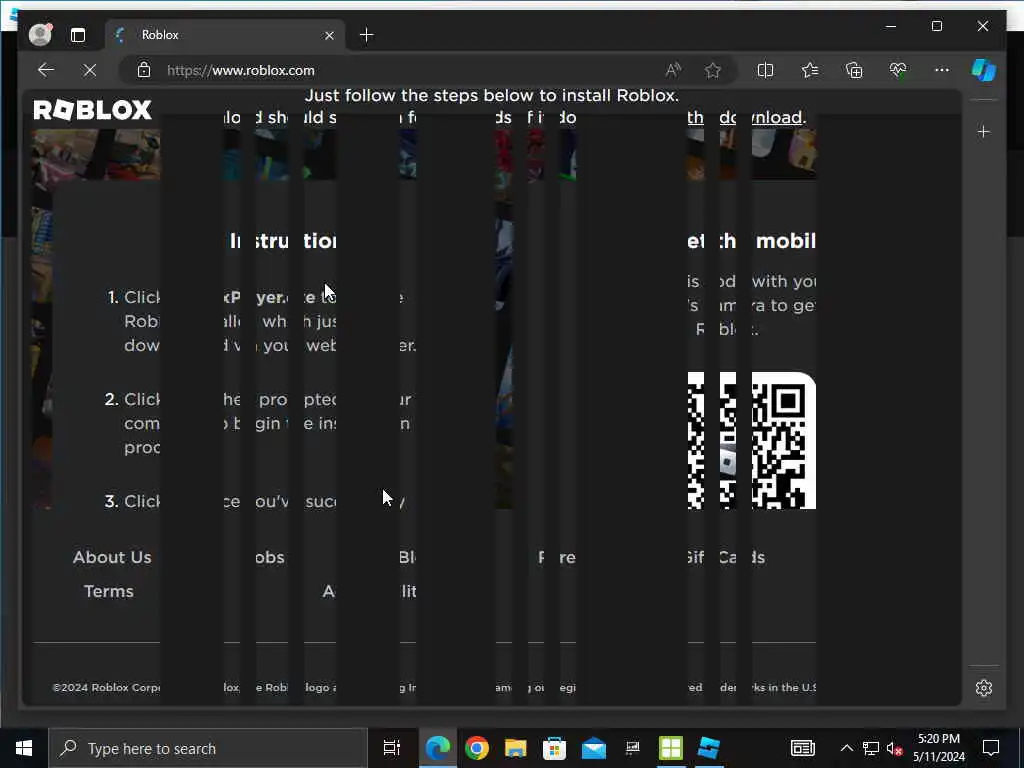Open the green tile taskbar app
Viewport: 1024px width, 768px height.
671,748
